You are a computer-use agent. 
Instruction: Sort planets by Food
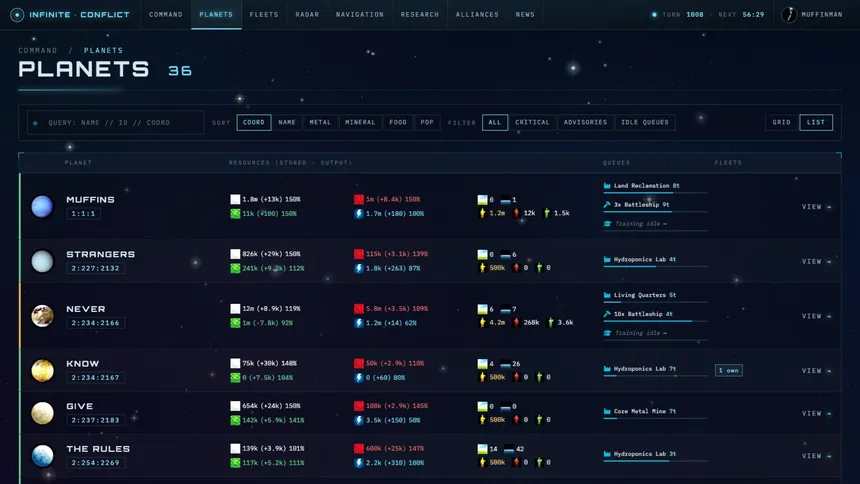[x=398, y=122]
